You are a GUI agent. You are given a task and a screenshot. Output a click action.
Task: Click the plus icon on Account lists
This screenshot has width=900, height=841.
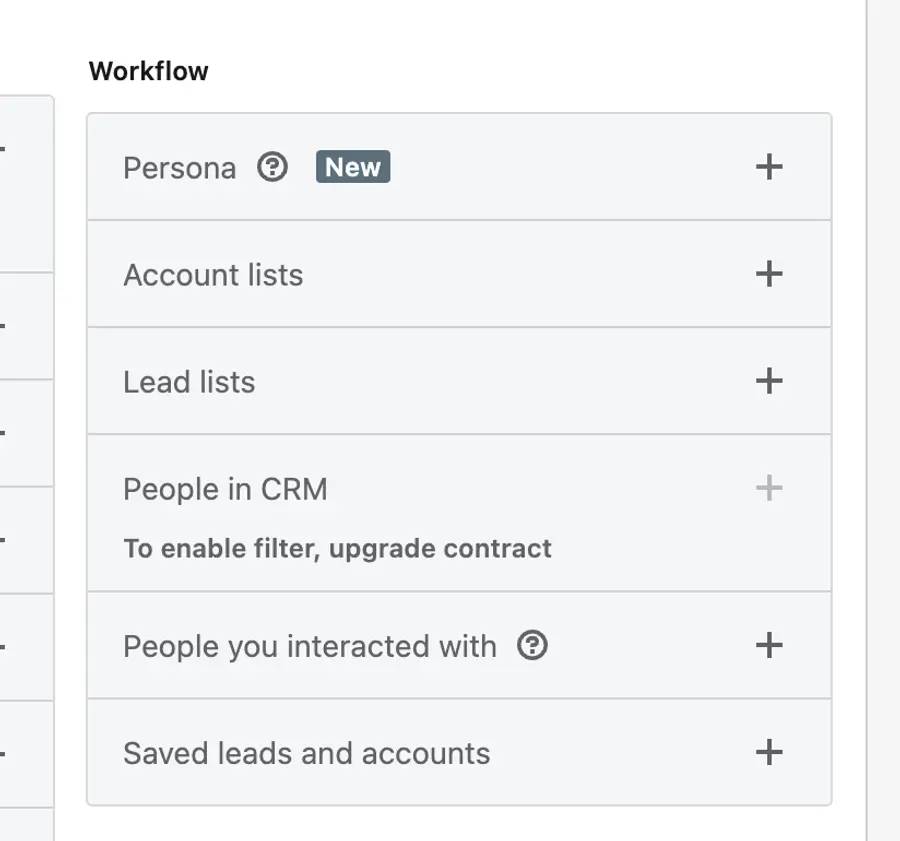point(769,274)
